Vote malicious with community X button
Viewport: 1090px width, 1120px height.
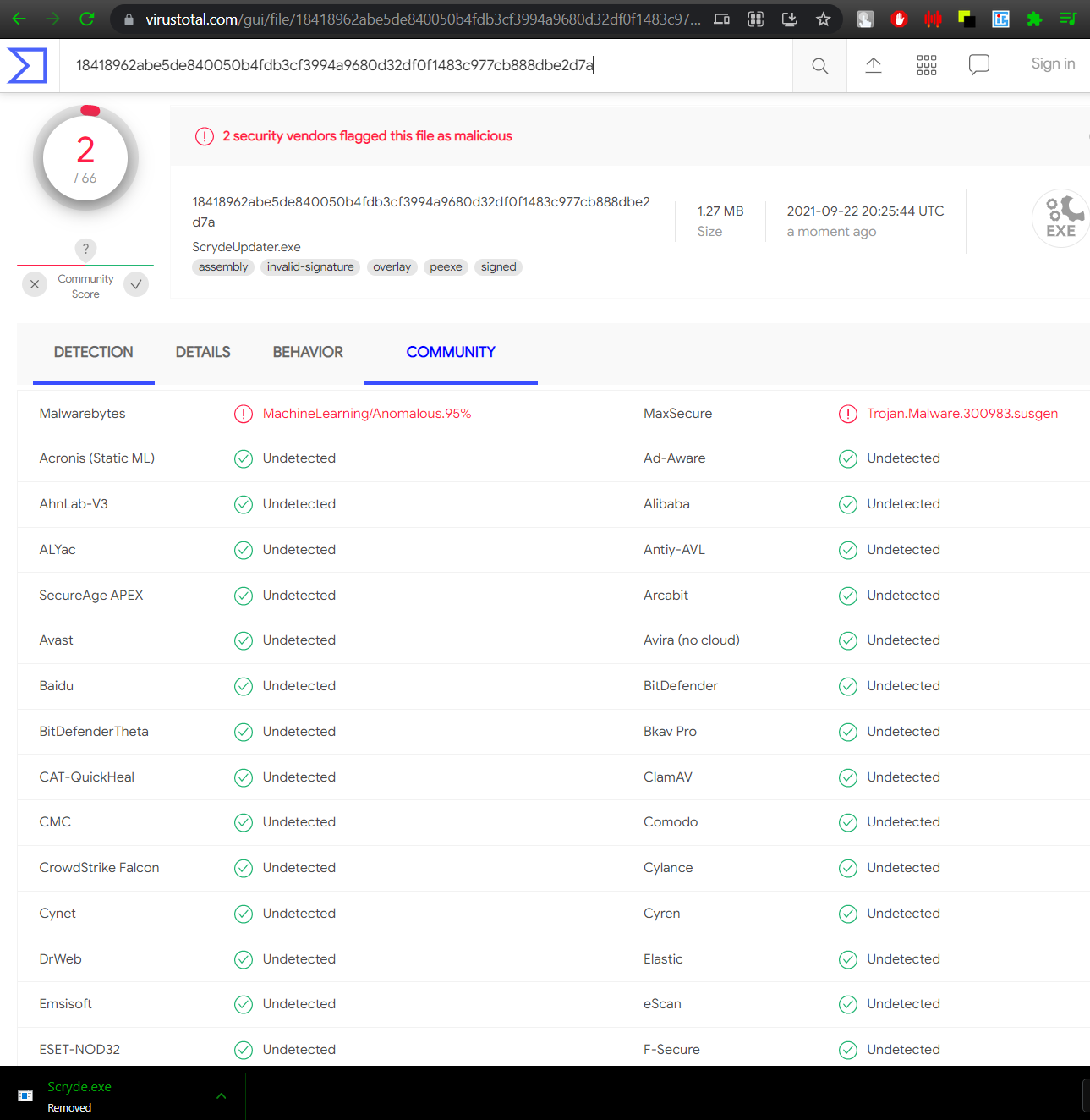(35, 284)
